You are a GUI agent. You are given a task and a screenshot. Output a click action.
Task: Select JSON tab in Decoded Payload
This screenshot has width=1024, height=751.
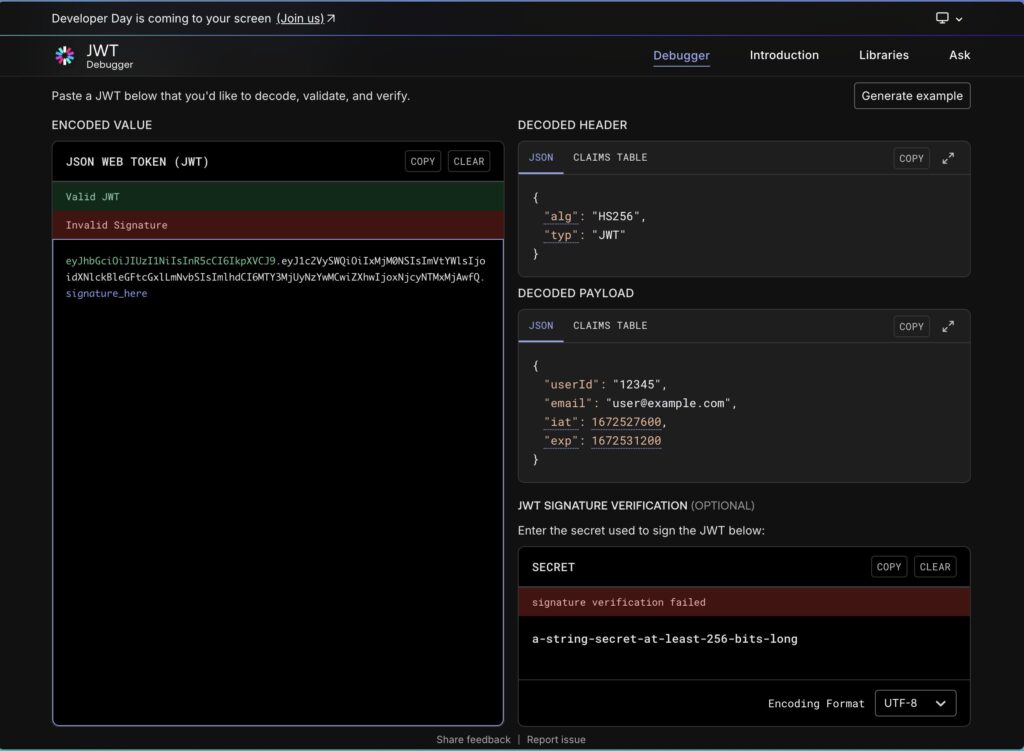[541, 325]
